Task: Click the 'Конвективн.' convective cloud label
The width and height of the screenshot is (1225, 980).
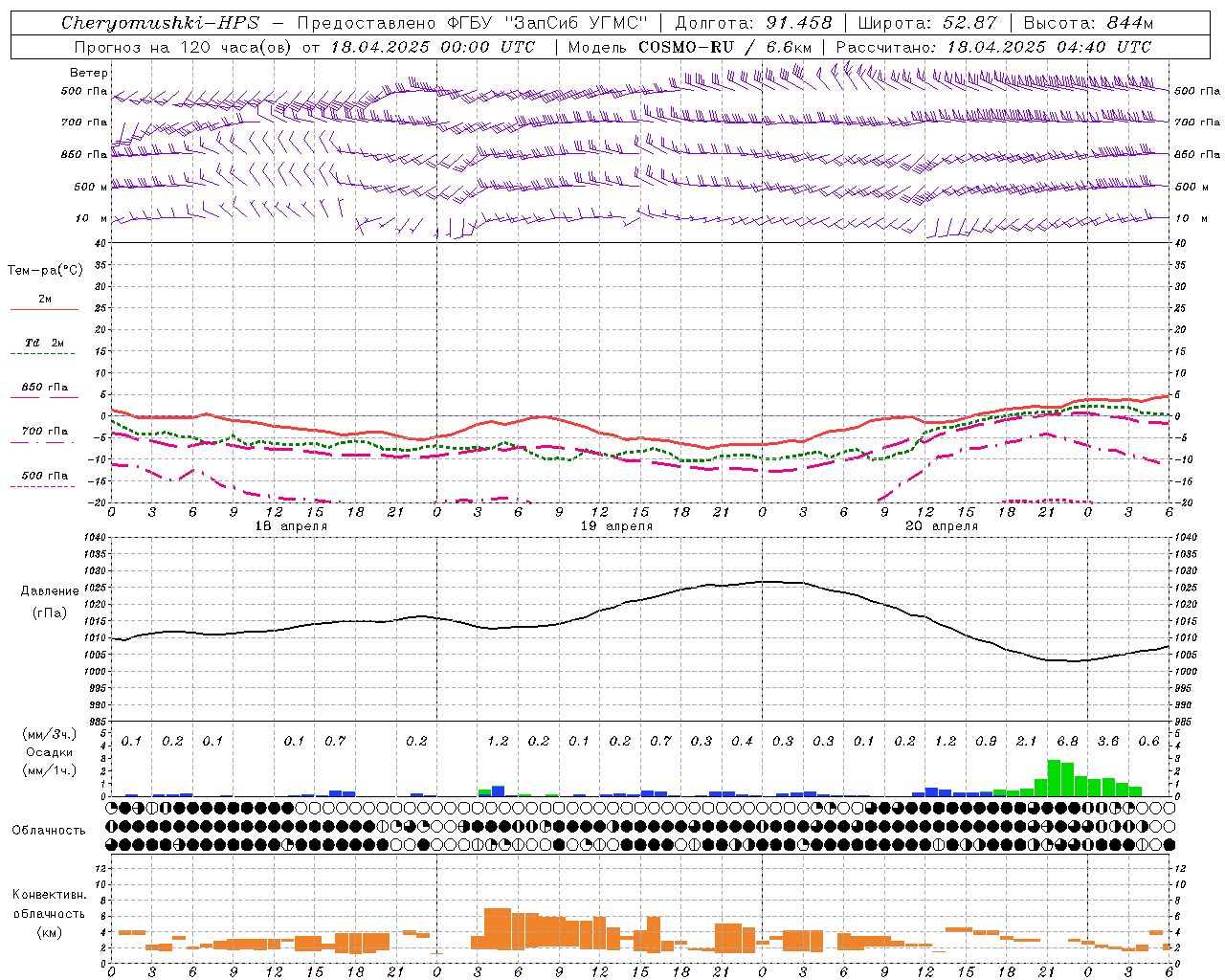Action: [49, 895]
